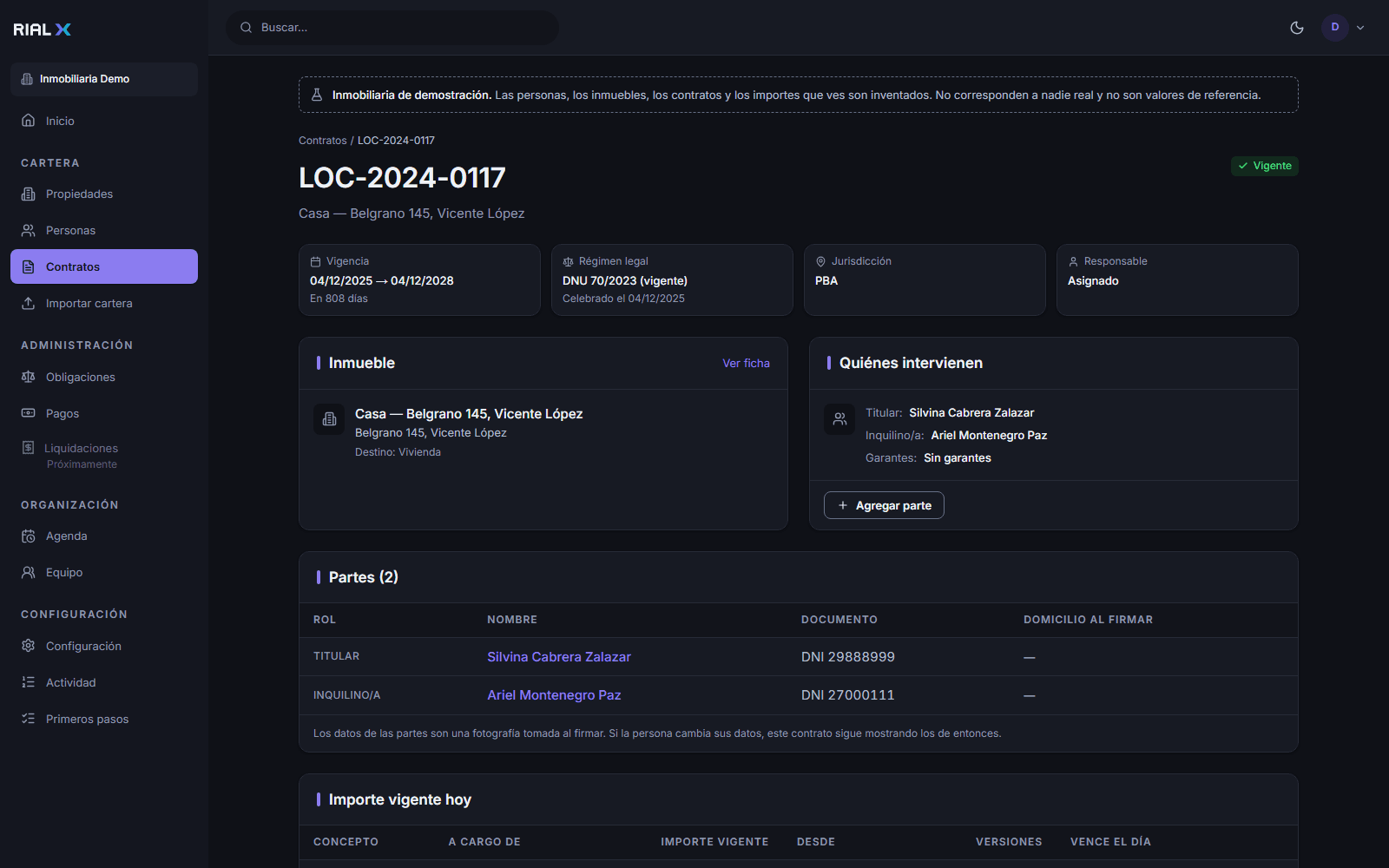The width and height of the screenshot is (1389, 868).
Task: Click the Régimen legal scales icon
Action: pyautogui.click(x=568, y=261)
